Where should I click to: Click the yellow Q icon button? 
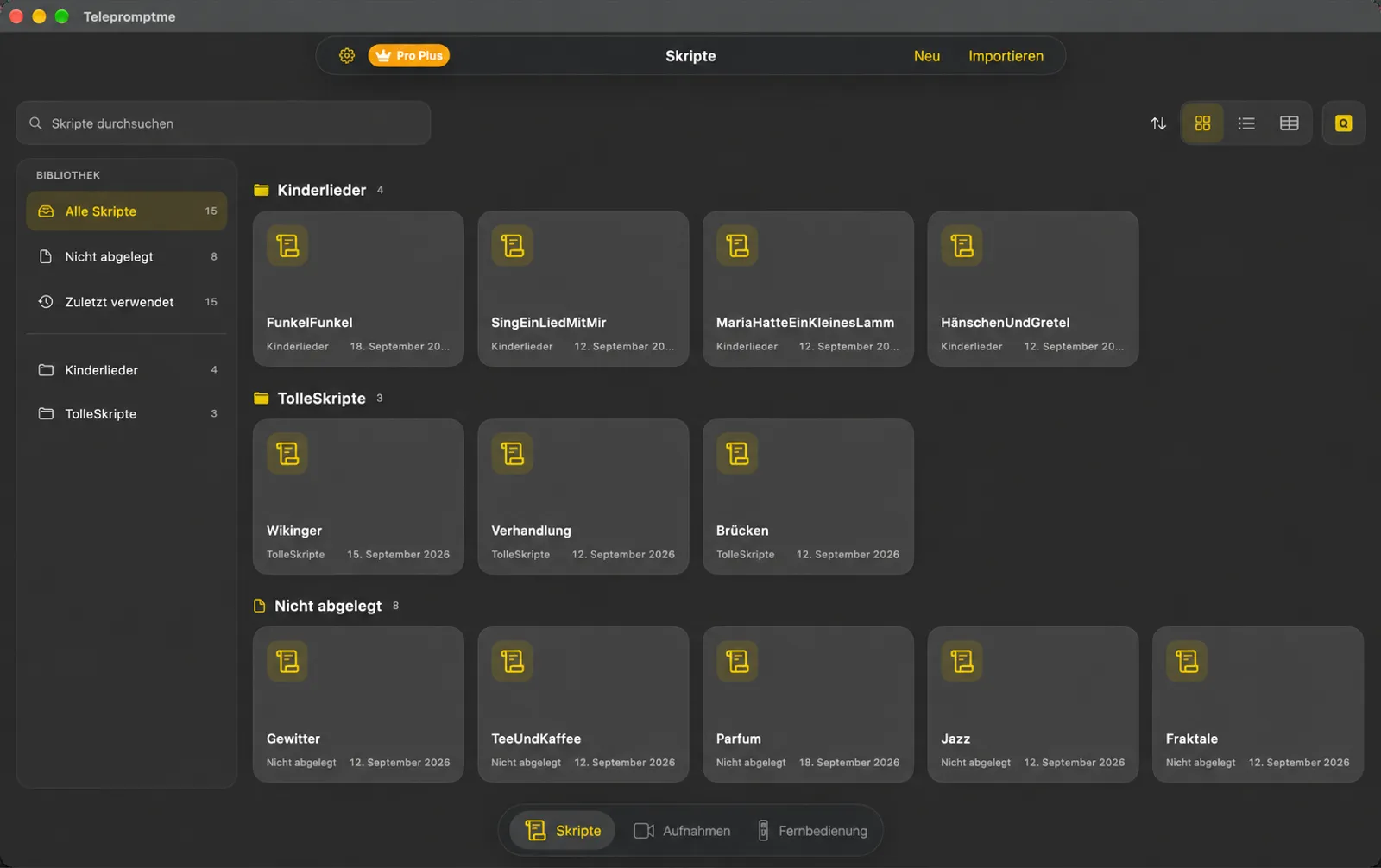1344,123
